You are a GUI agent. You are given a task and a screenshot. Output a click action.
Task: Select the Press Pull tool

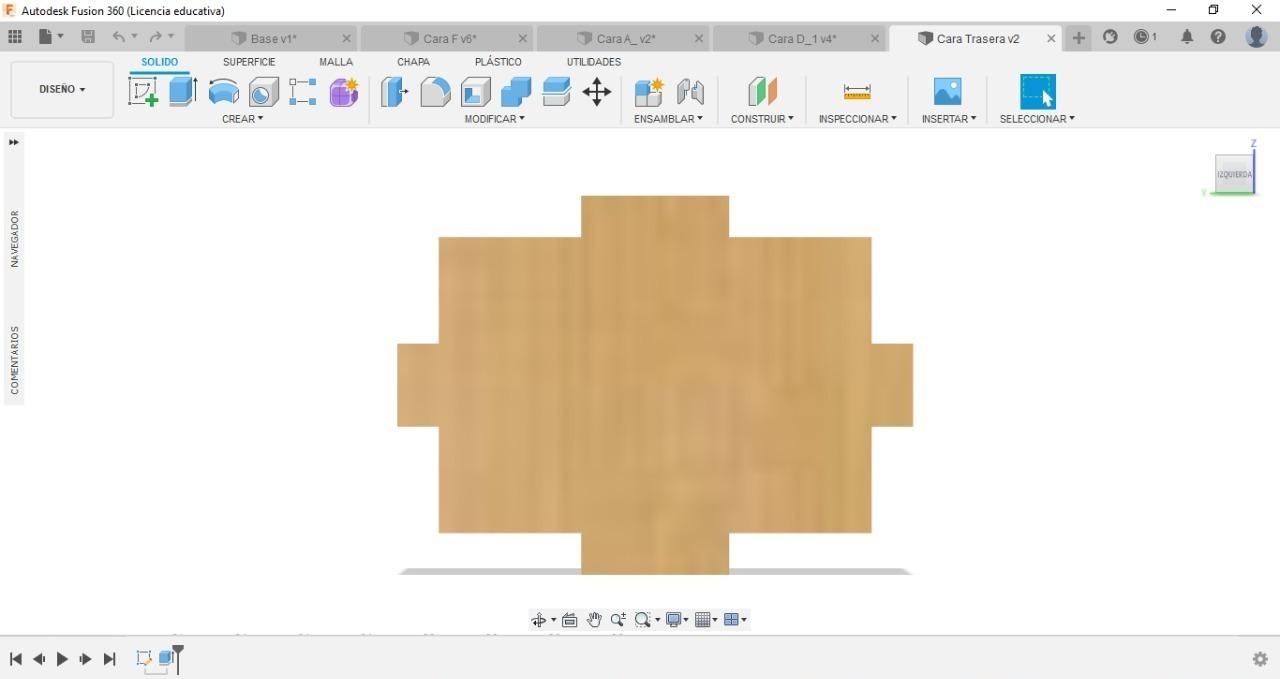[395, 93]
